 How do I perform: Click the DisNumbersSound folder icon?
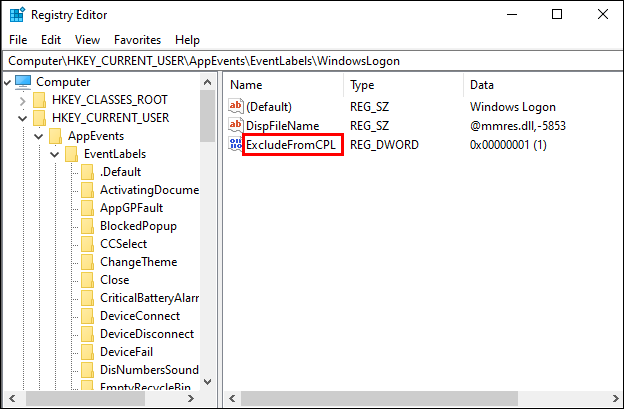[87, 370]
